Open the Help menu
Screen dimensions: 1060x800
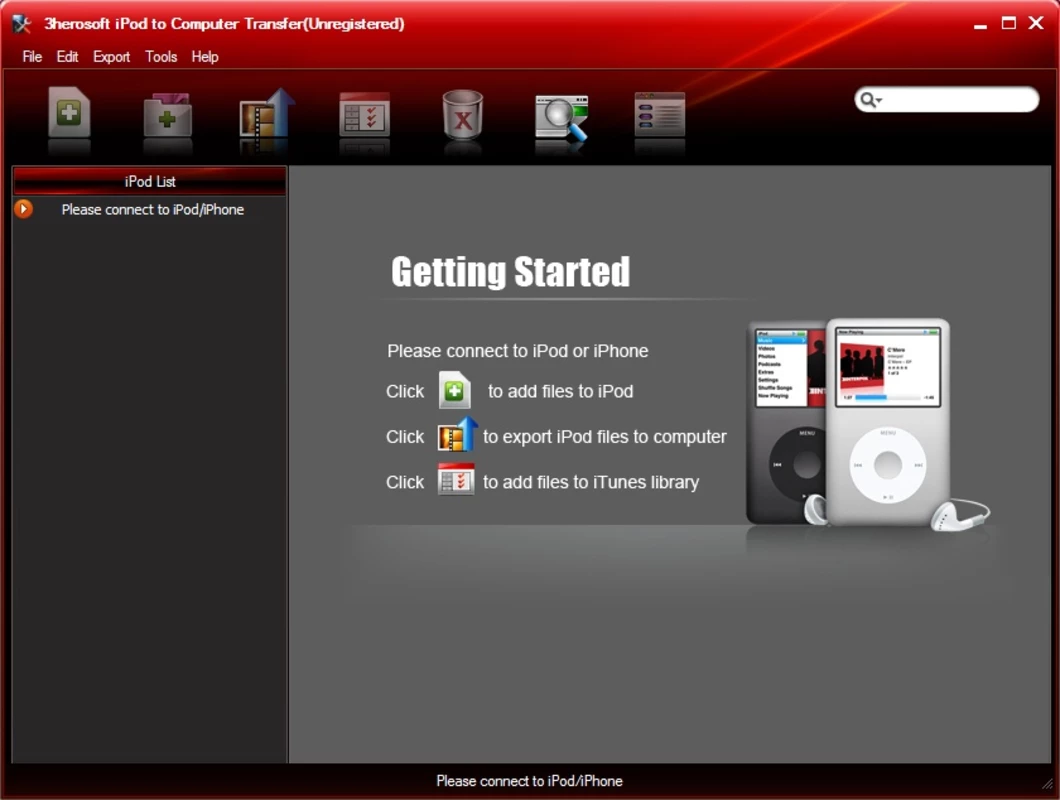point(205,57)
